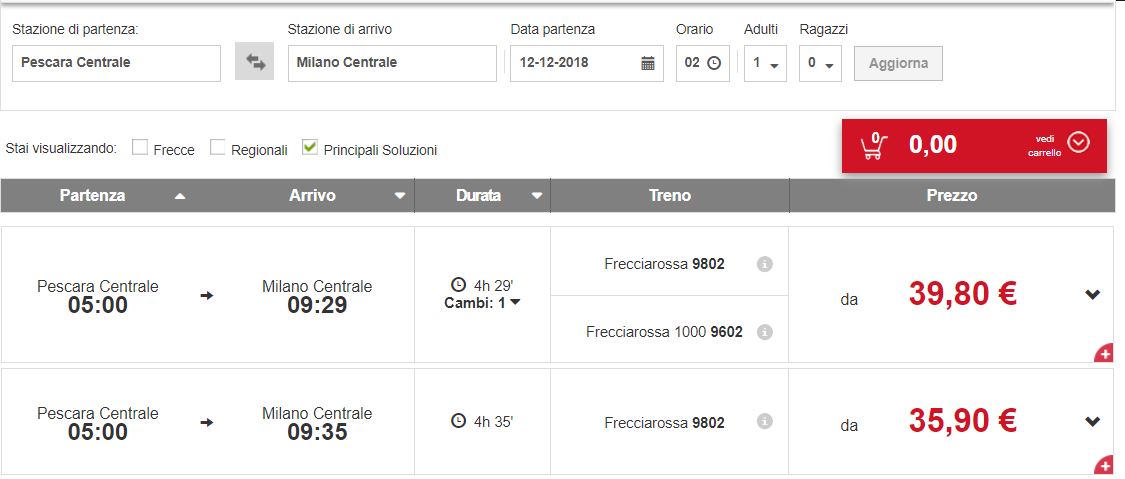The height and width of the screenshot is (479, 1125).
Task: Open the shopping cart icon
Action: (873, 146)
